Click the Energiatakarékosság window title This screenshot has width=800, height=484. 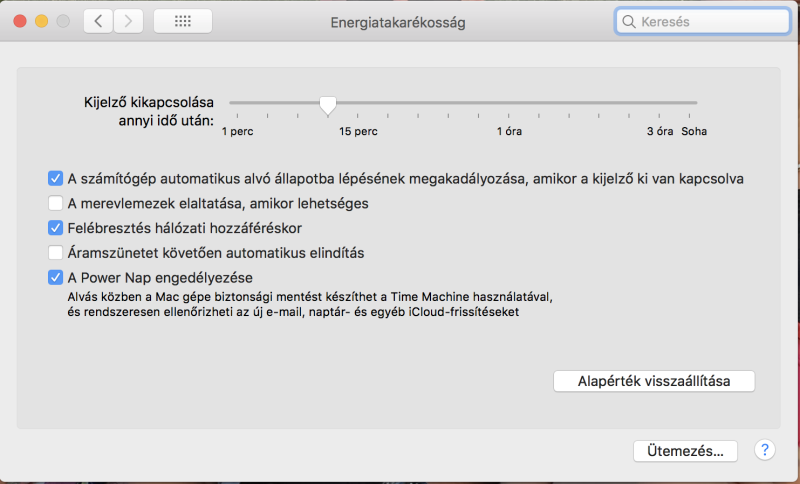398,22
